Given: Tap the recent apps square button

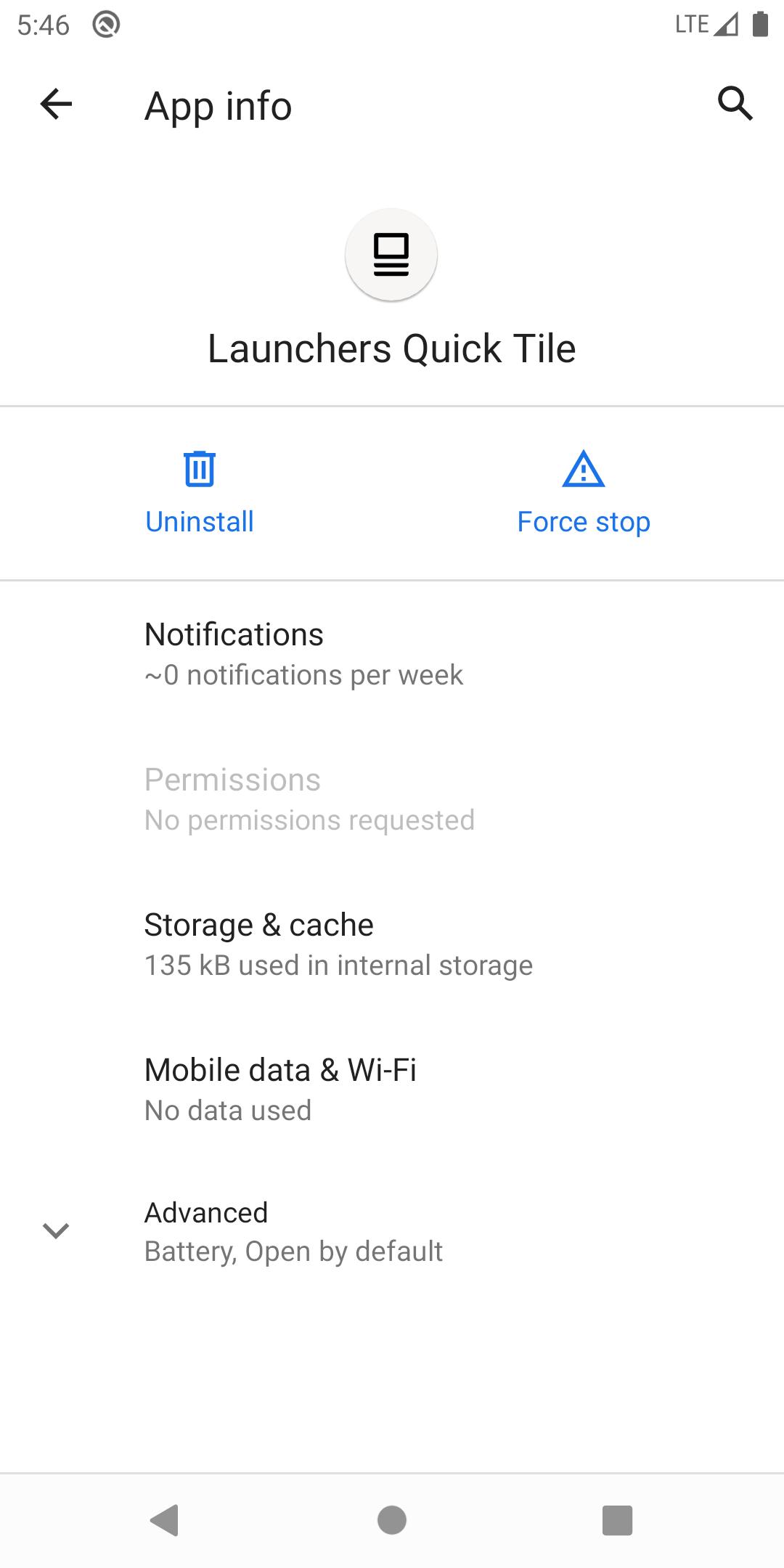Looking at the screenshot, I should 618,1520.
